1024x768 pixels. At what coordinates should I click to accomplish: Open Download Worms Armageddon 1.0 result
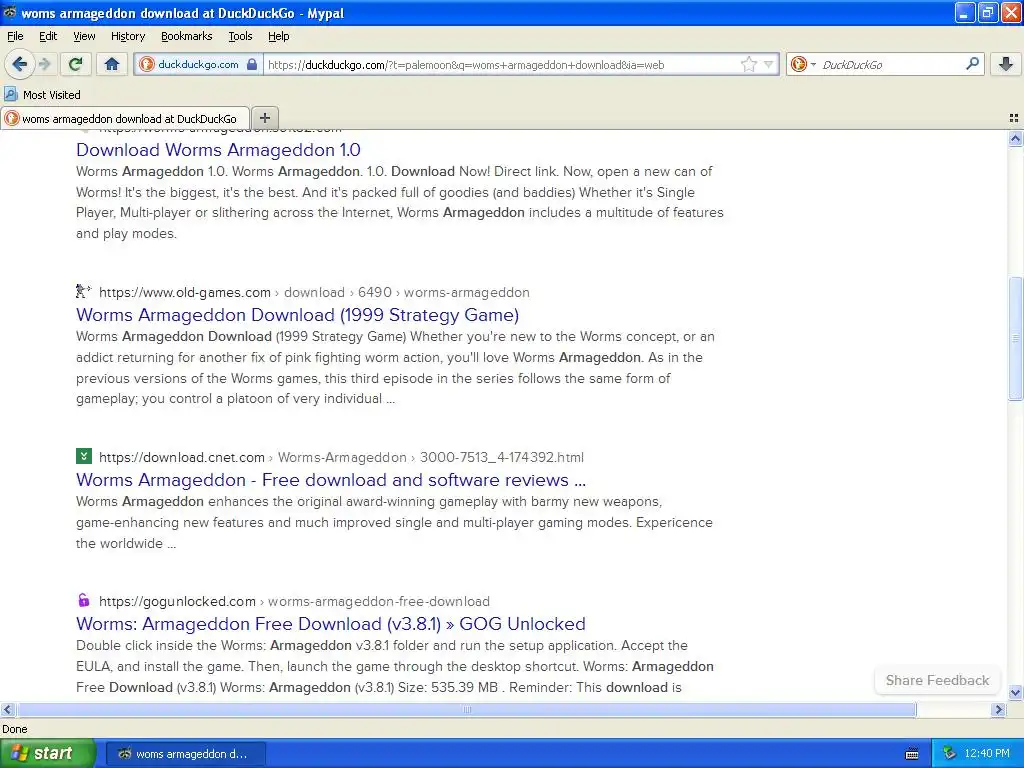(218, 150)
